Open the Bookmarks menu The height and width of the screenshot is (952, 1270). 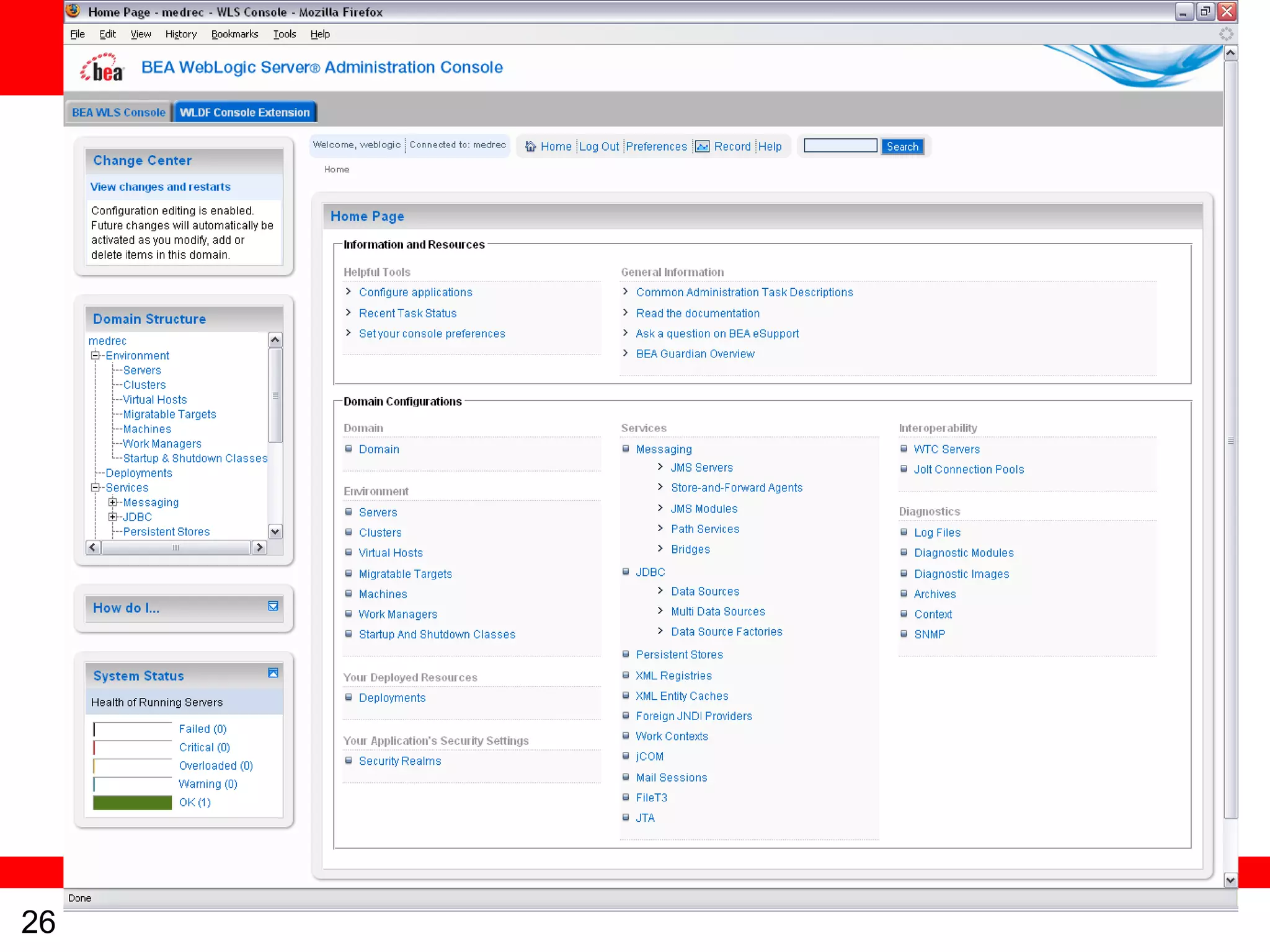point(234,34)
